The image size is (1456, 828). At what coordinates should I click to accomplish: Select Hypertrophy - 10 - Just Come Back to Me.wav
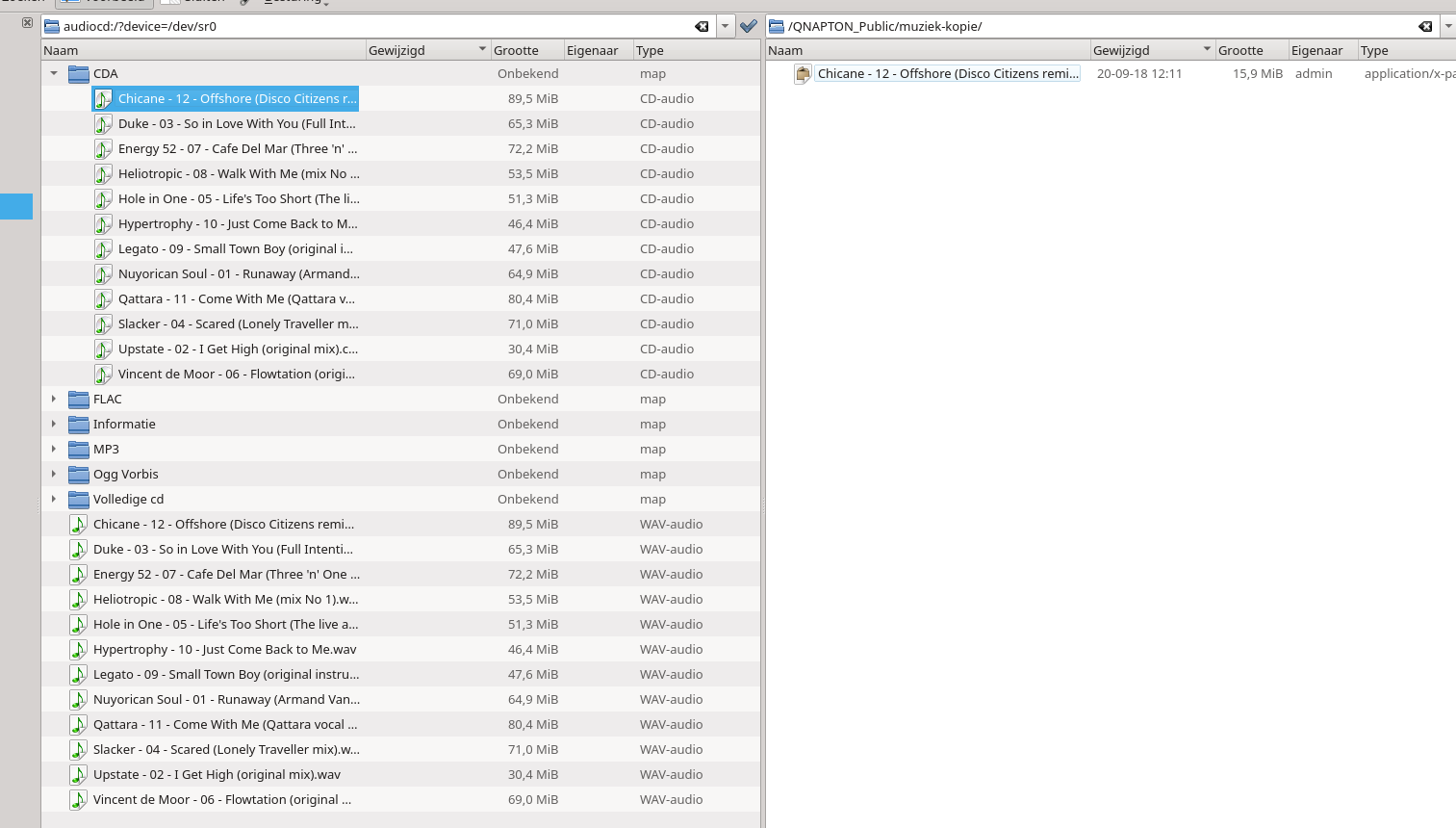224,649
